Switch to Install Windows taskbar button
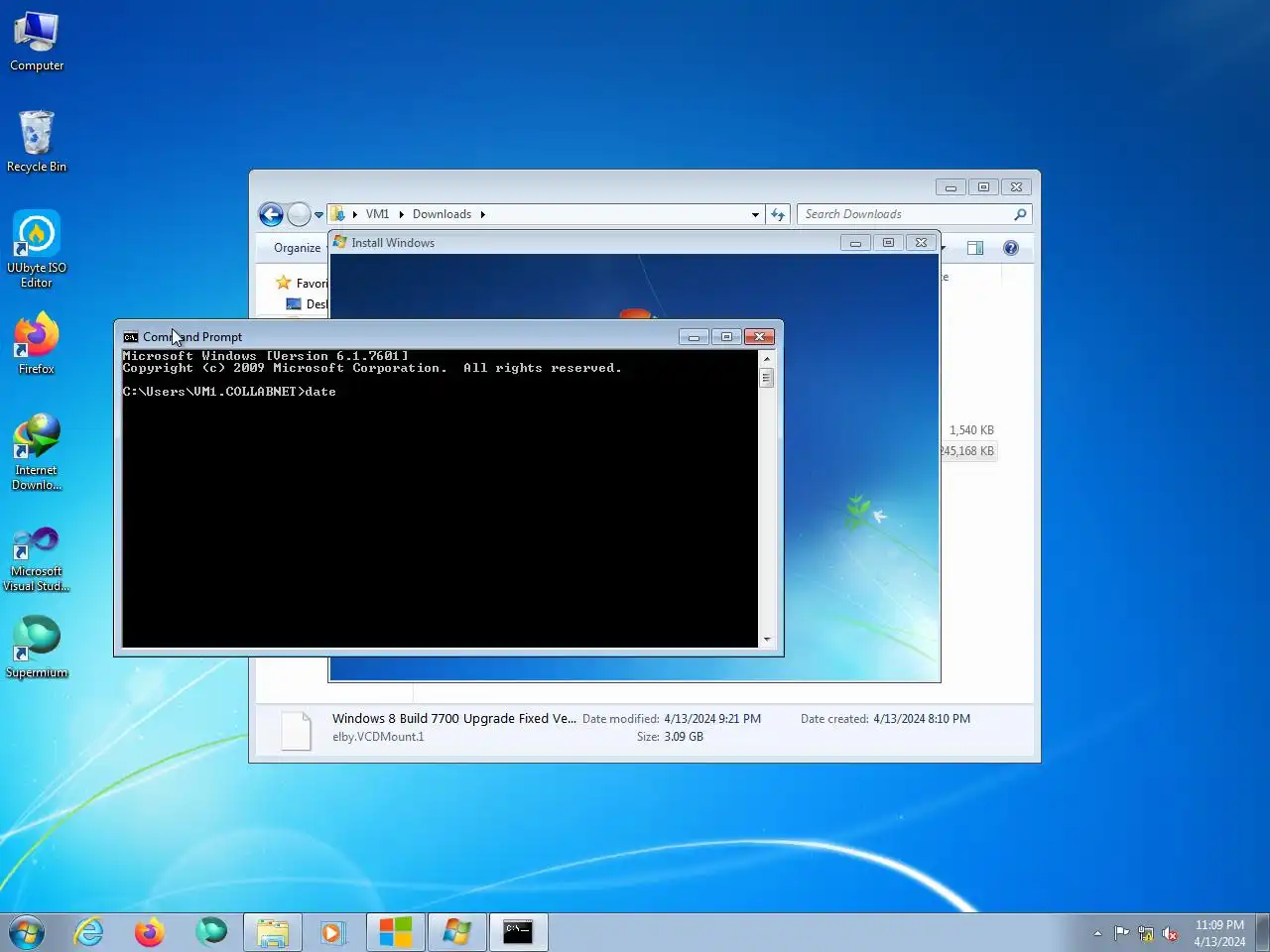 click(x=457, y=932)
